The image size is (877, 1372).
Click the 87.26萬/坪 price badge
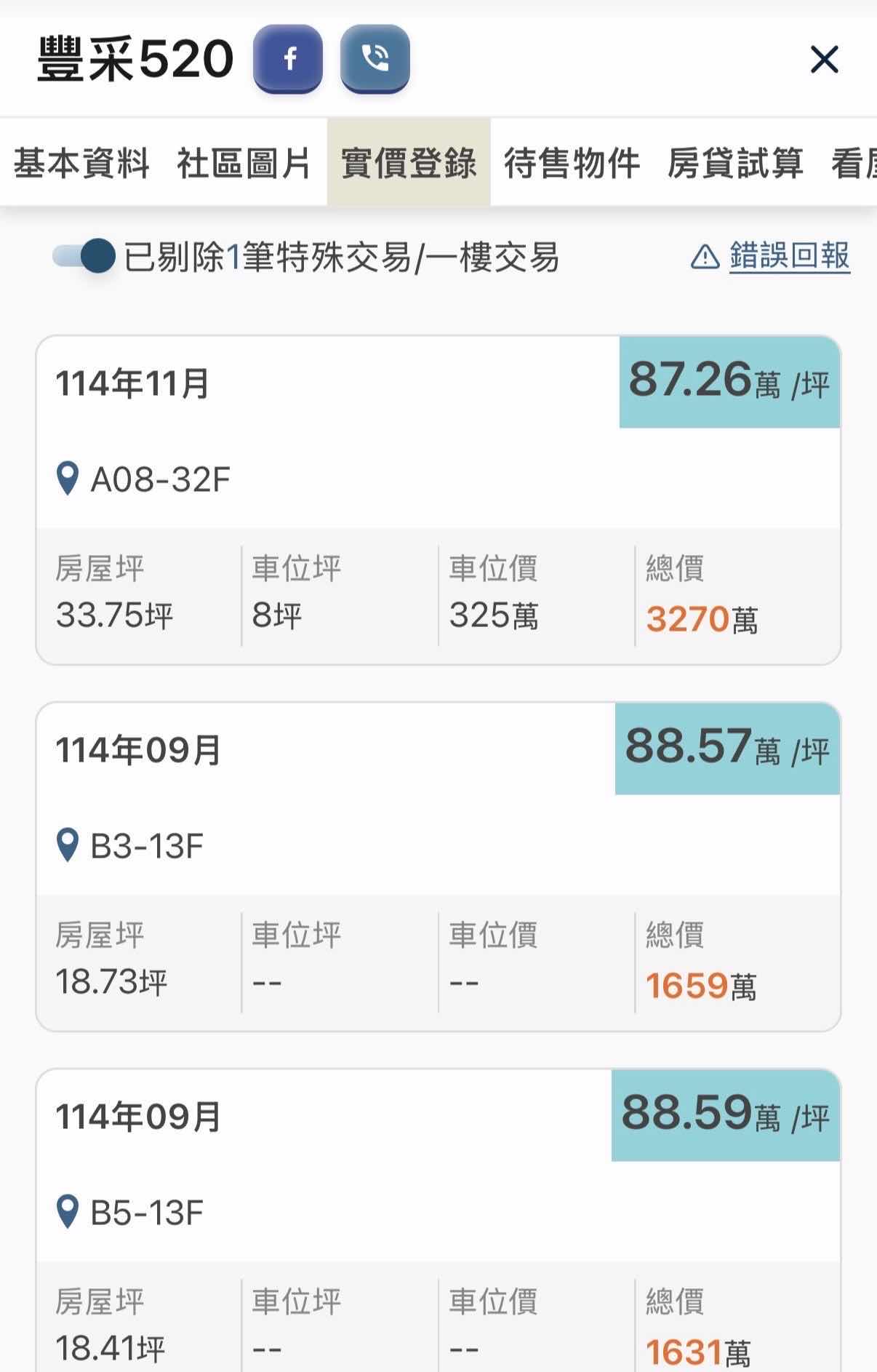pos(729,382)
